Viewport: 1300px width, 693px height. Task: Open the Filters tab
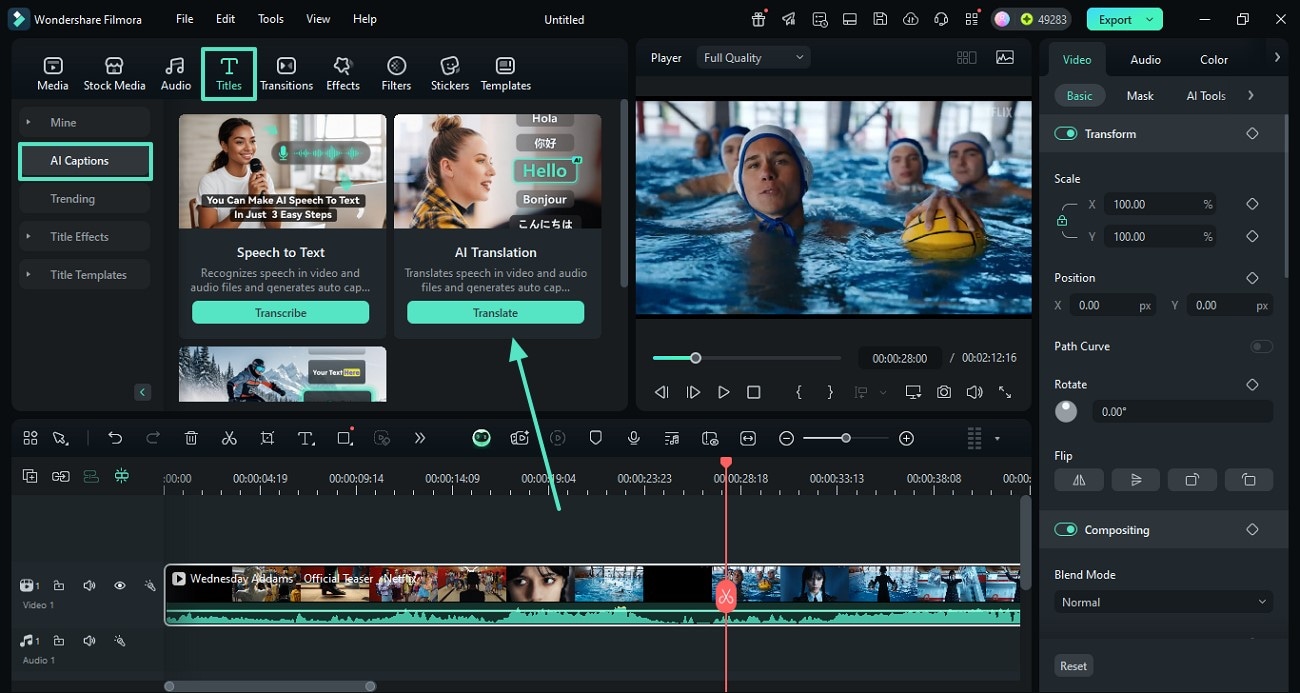[396, 74]
